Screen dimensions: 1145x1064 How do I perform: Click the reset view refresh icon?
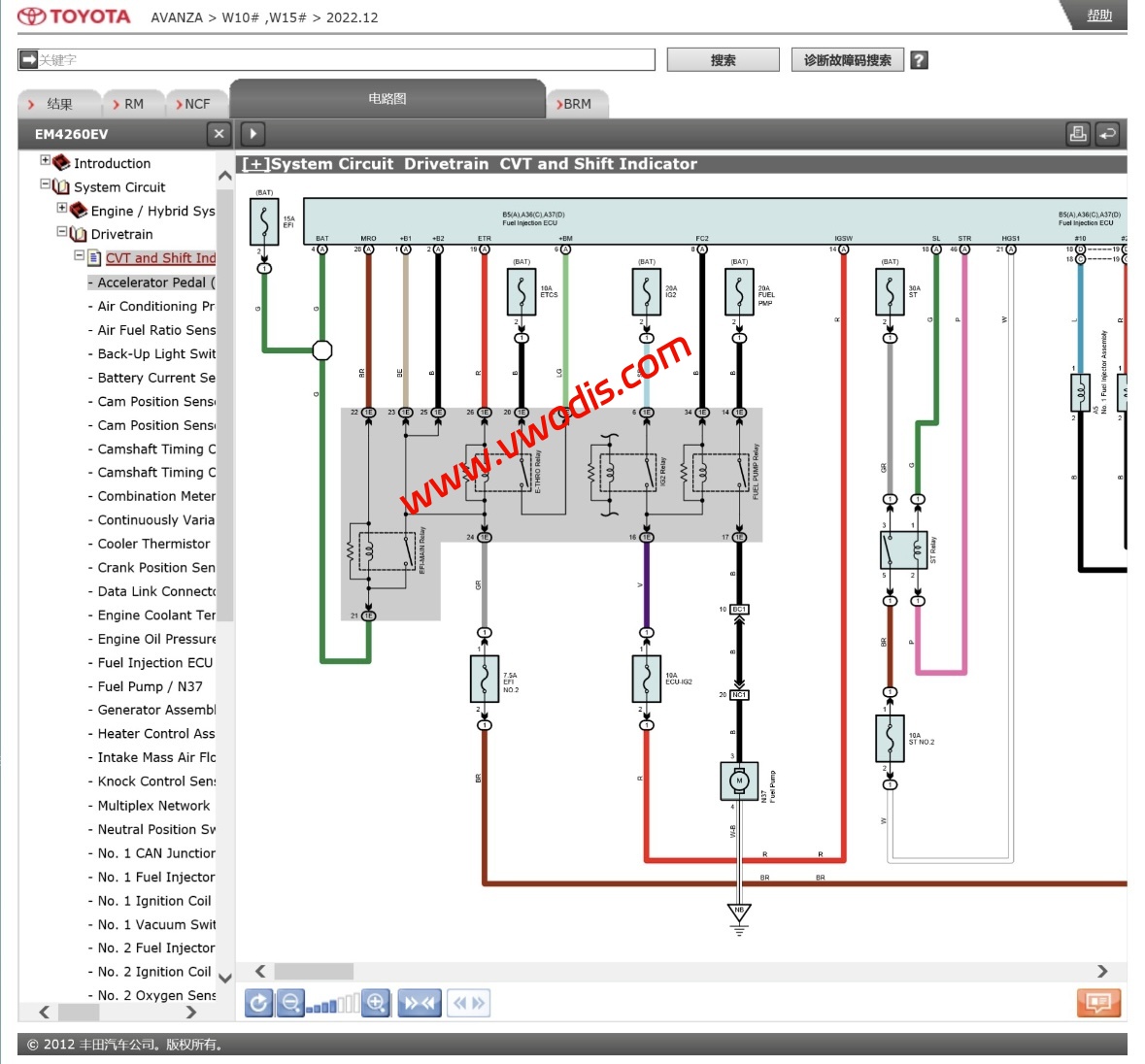(258, 1003)
